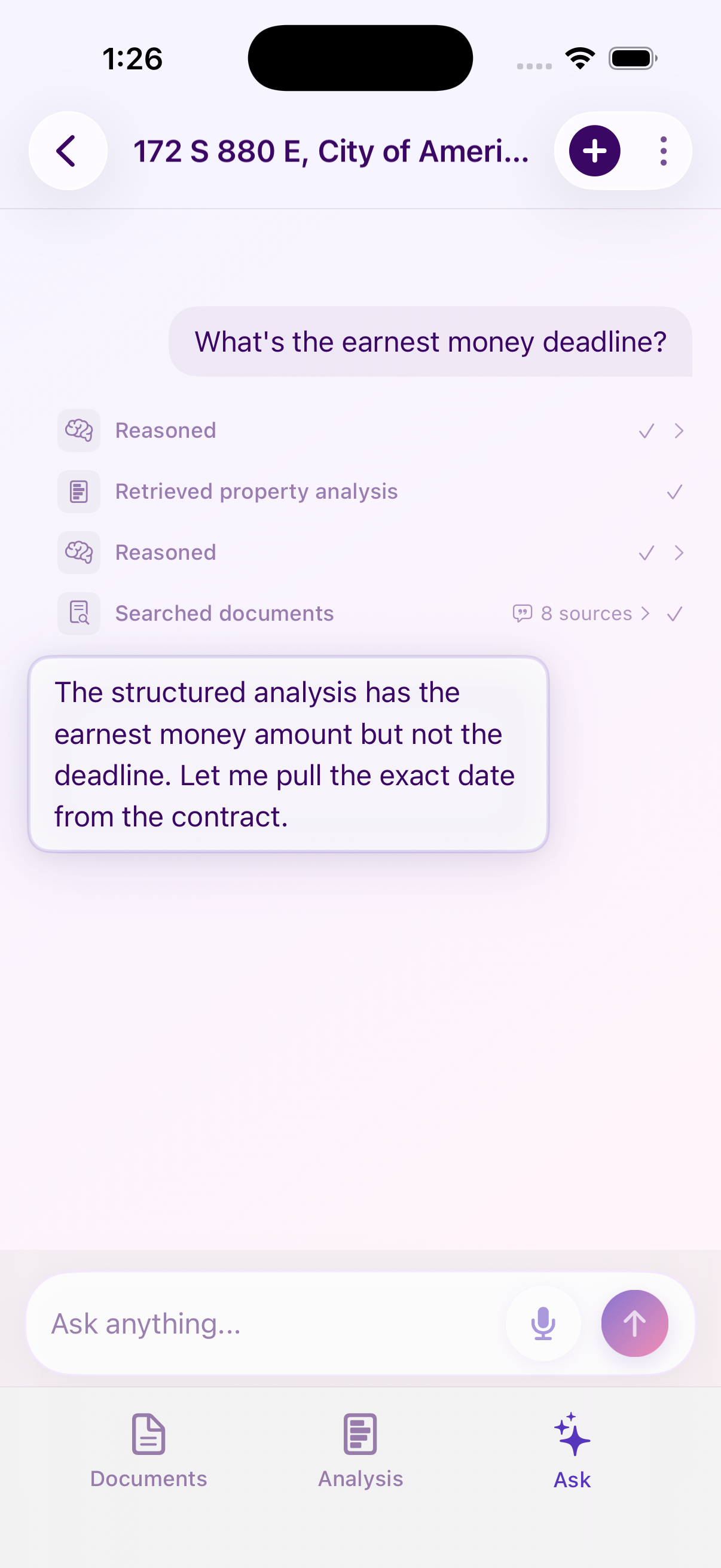Tap the brain icon next to first Reasoned step
Image resolution: width=721 pixels, height=1568 pixels.
(x=79, y=431)
